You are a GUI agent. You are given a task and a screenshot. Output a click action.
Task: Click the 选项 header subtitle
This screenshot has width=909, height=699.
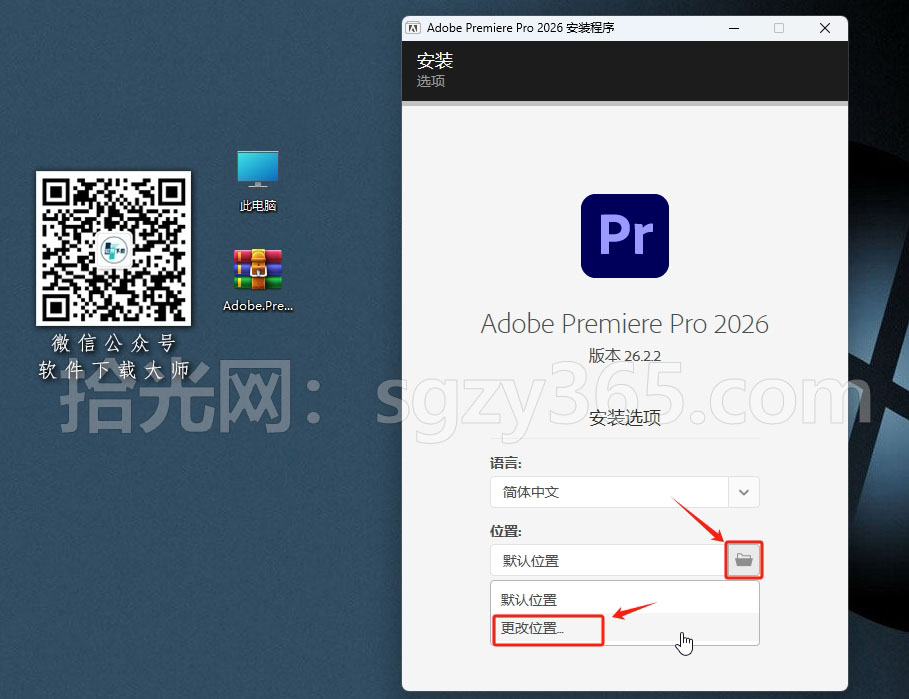point(431,81)
